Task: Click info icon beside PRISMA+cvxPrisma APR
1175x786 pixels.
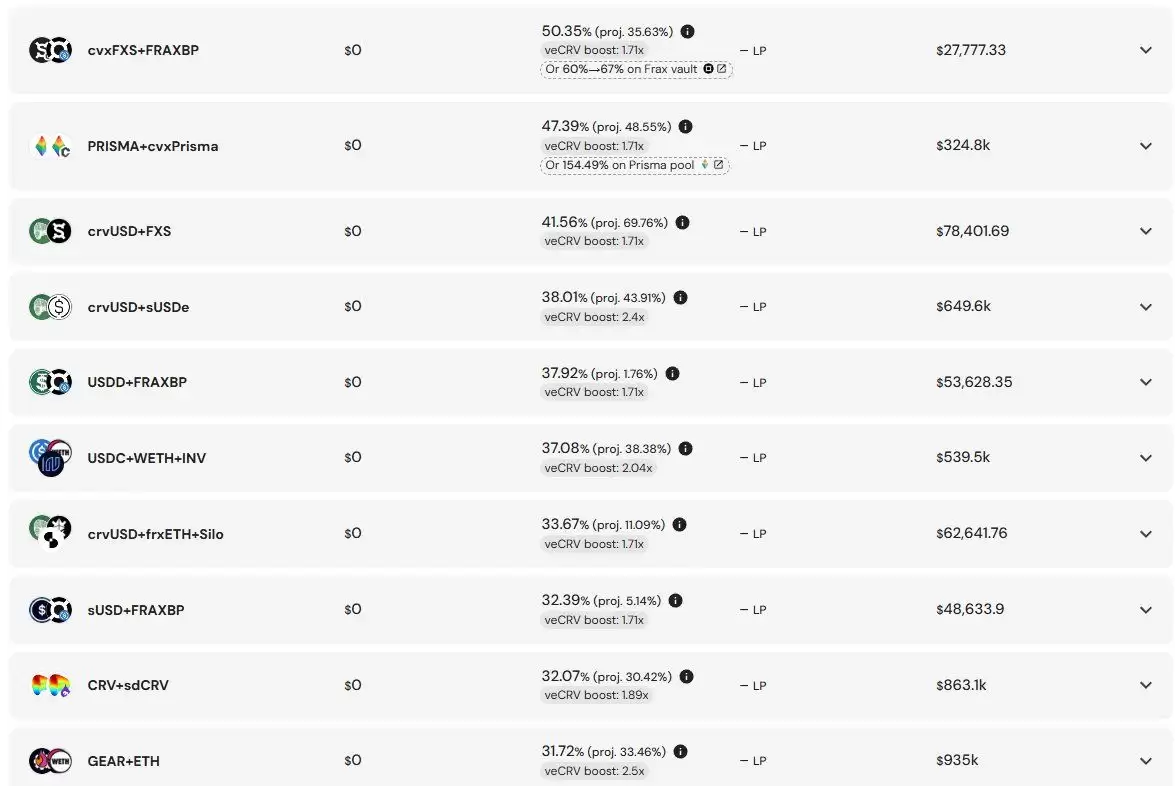Action: point(685,127)
